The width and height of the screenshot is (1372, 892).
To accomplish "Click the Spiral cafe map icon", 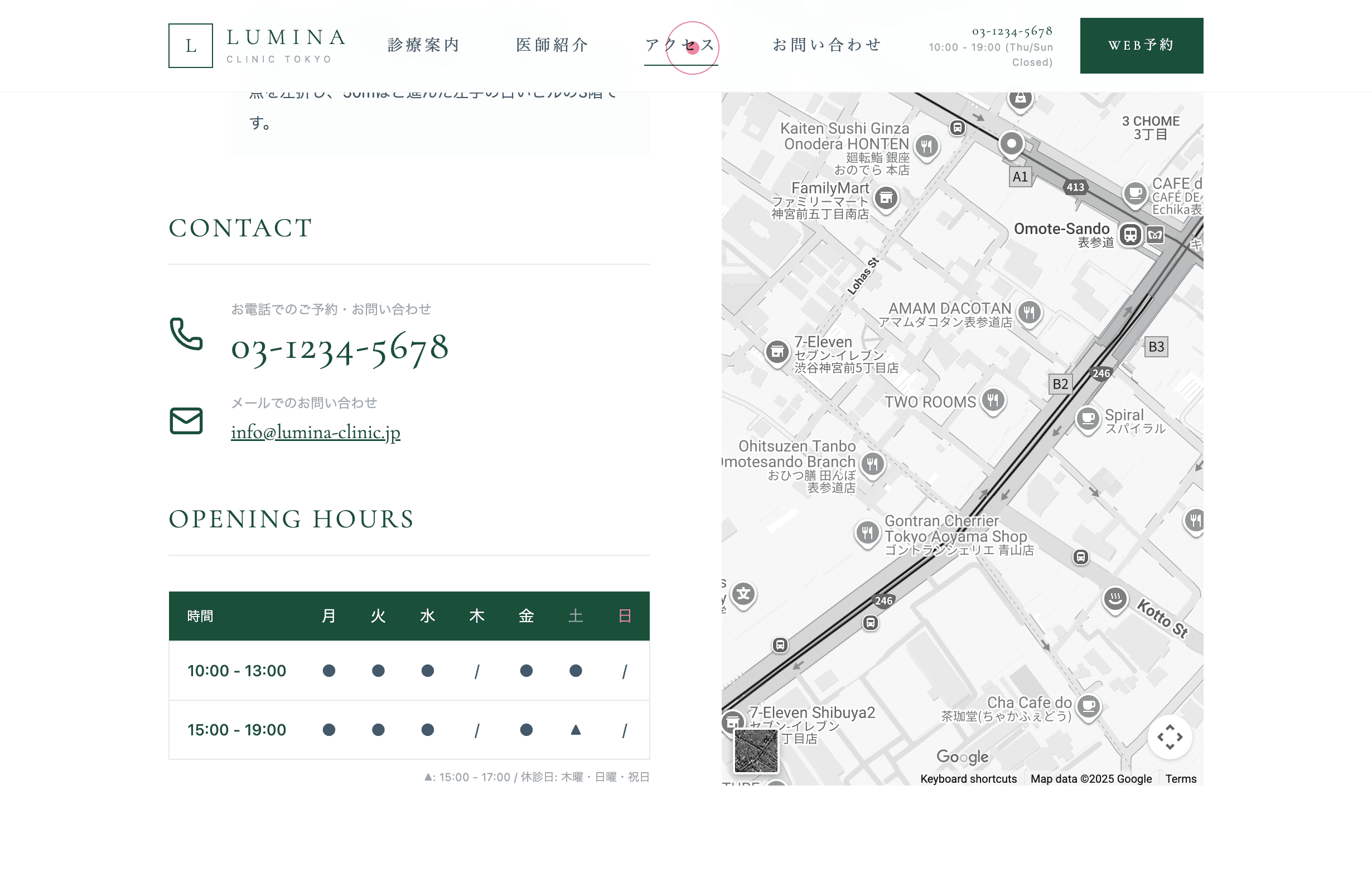I will point(1087,418).
